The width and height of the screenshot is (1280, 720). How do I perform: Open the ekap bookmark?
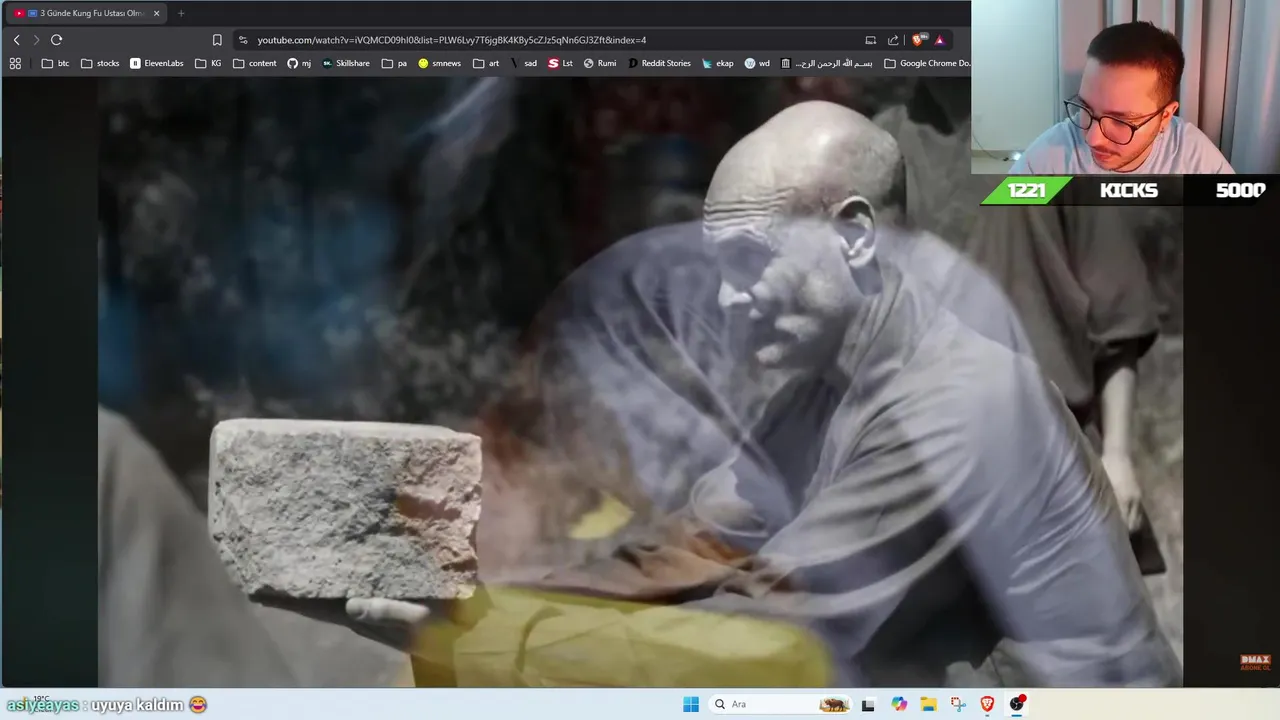pyautogui.click(x=718, y=63)
